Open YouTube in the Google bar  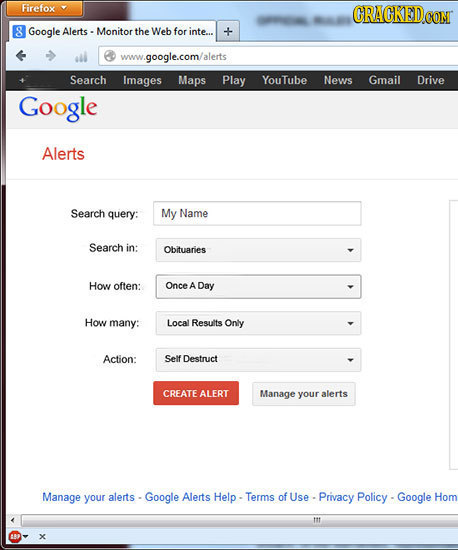tap(284, 80)
